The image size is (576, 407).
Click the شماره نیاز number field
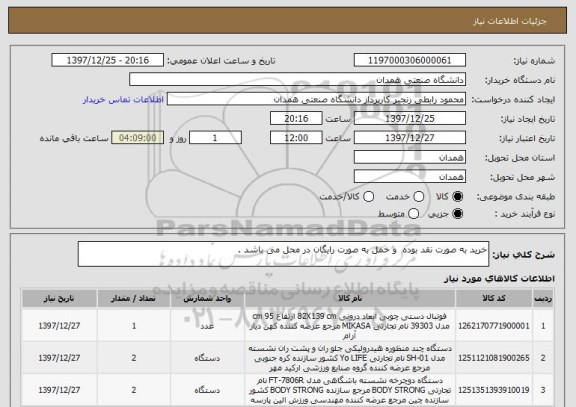coord(410,60)
